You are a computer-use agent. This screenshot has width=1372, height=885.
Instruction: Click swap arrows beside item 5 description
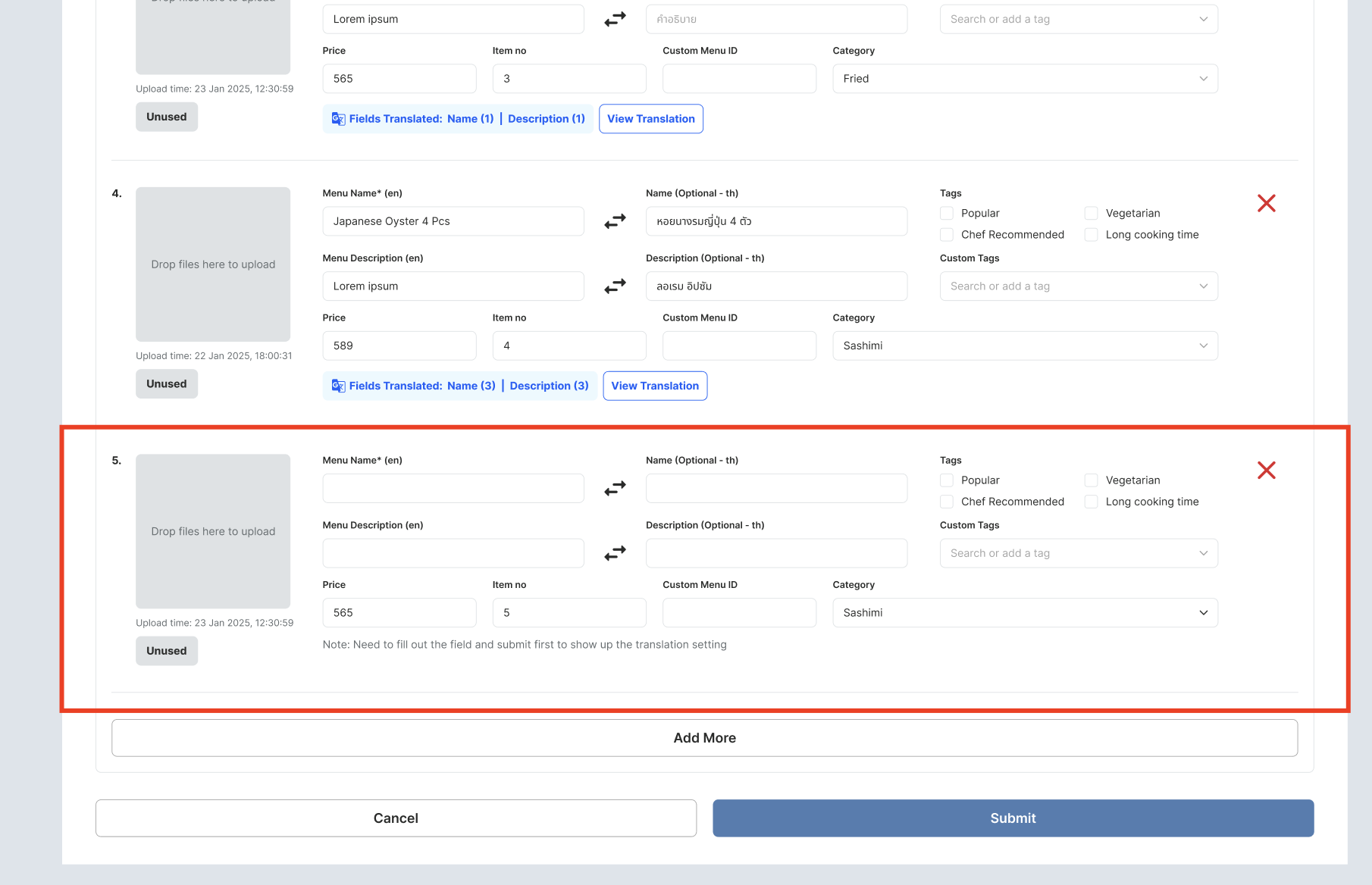coord(615,553)
